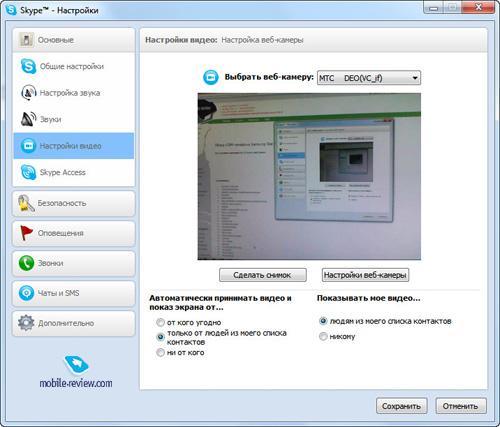Select the 'от кого угодно' radio option

tap(160, 322)
